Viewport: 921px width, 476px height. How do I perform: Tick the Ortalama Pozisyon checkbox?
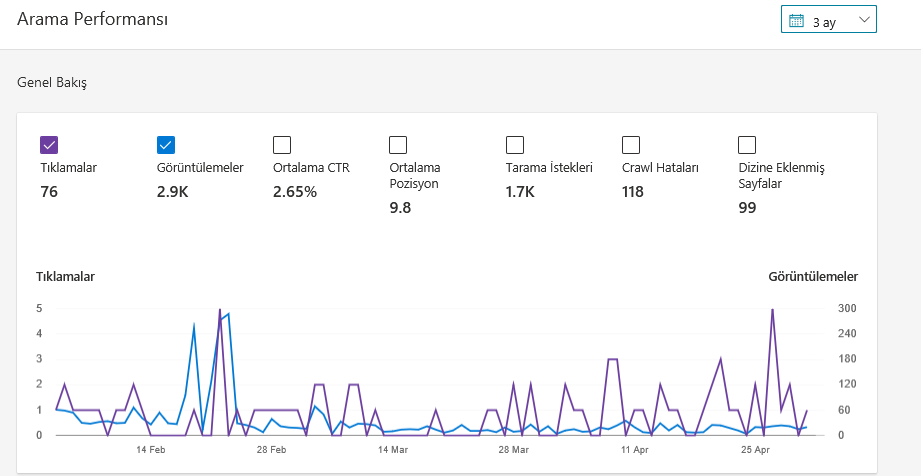click(398, 145)
